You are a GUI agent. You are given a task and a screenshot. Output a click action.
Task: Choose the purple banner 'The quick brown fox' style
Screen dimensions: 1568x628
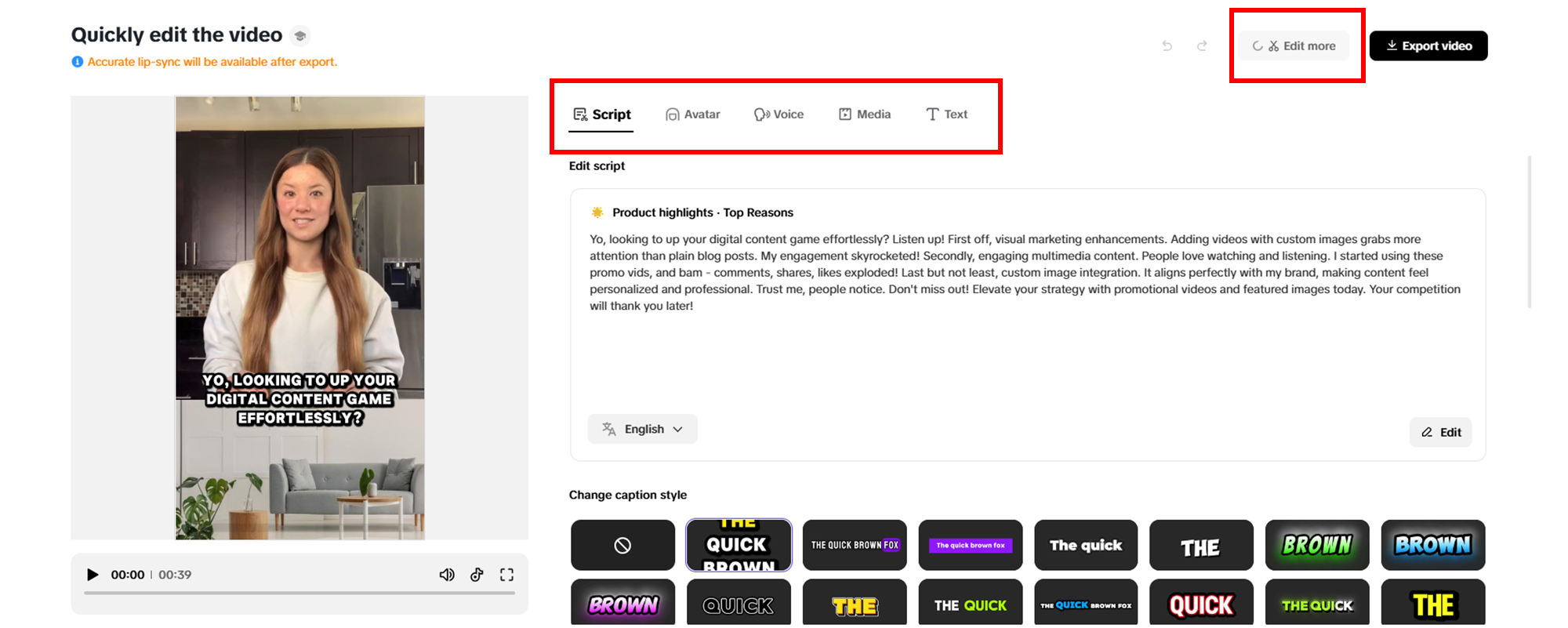coord(971,545)
